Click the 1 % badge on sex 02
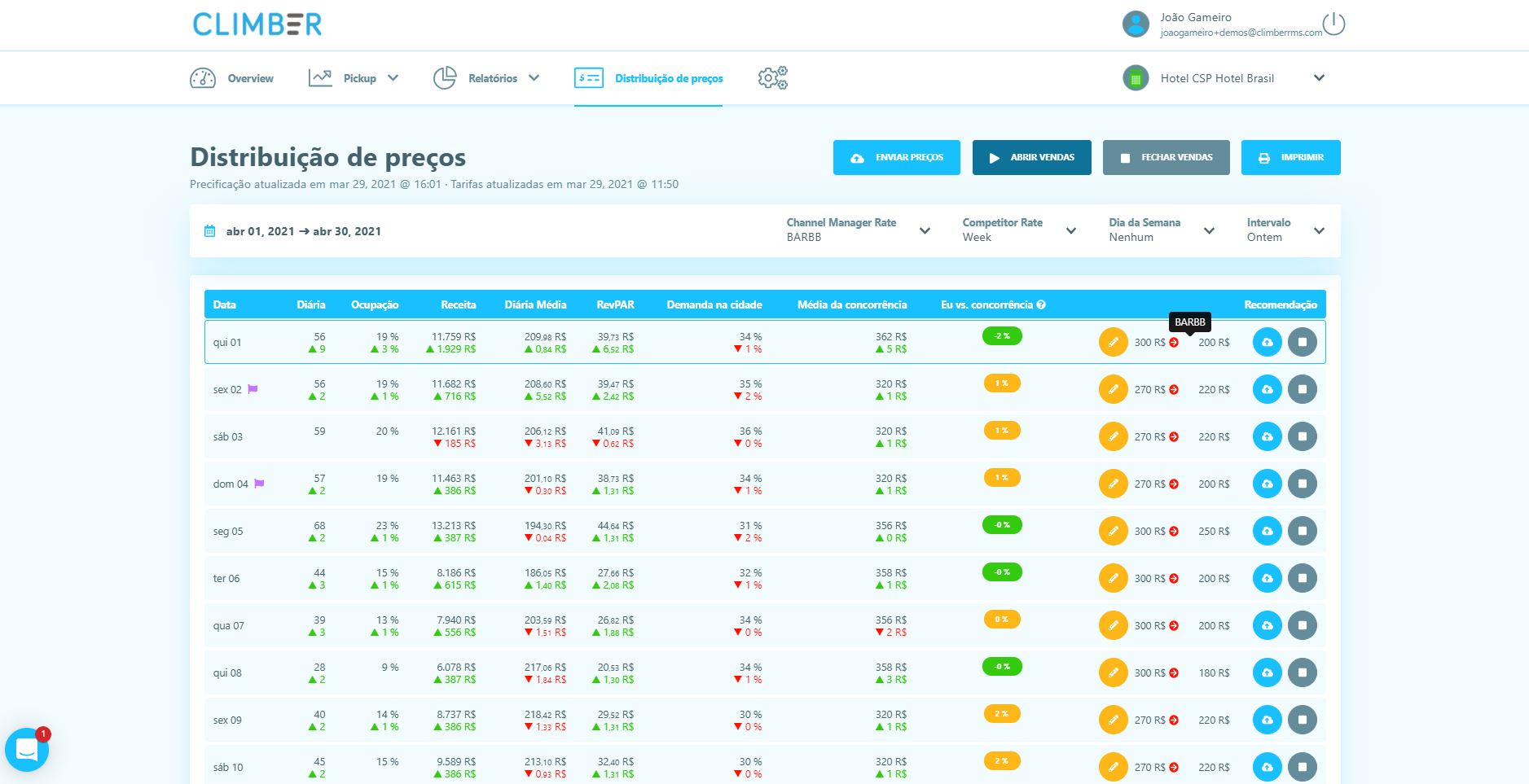Screen dimensions: 1529x784 (1002, 383)
